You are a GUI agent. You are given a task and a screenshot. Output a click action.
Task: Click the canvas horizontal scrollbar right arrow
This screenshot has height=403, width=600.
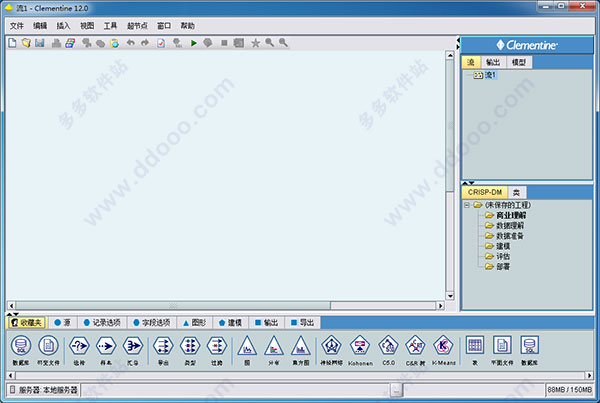[x=440, y=305]
